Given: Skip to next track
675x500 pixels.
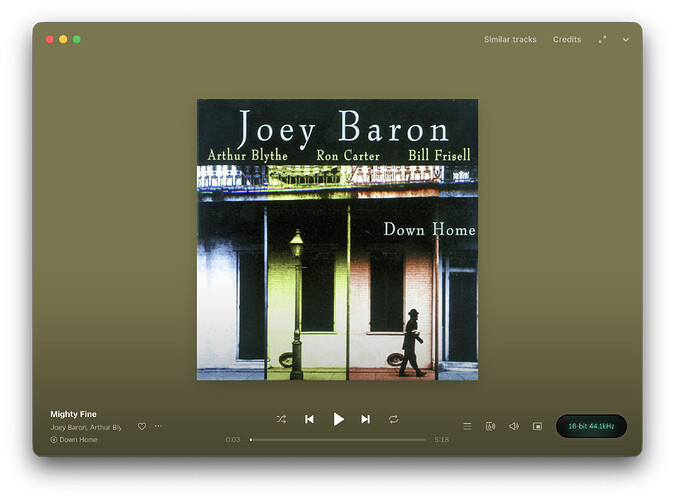Looking at the screenshot, I should pyautogui.click(x=365, y=419).
